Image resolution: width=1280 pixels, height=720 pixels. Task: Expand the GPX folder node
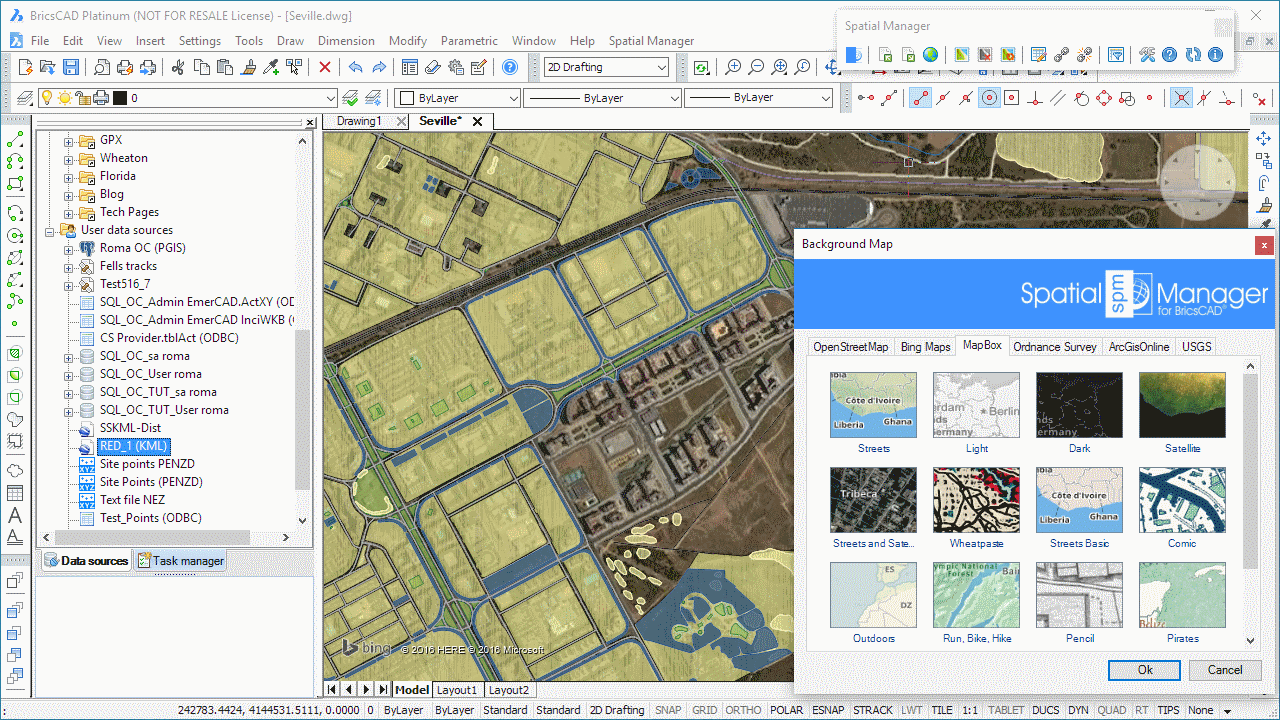point(69,140)
